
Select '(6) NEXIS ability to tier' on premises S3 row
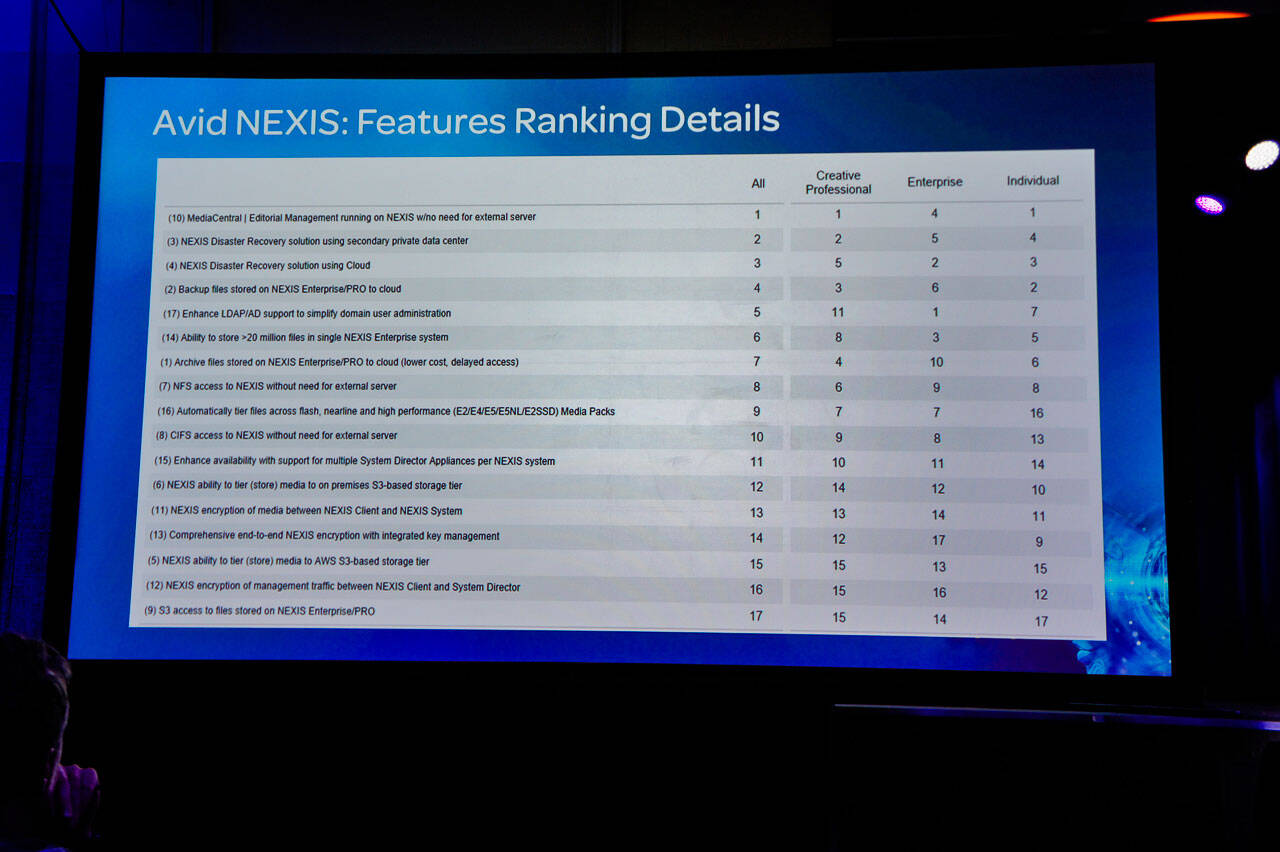307,486
